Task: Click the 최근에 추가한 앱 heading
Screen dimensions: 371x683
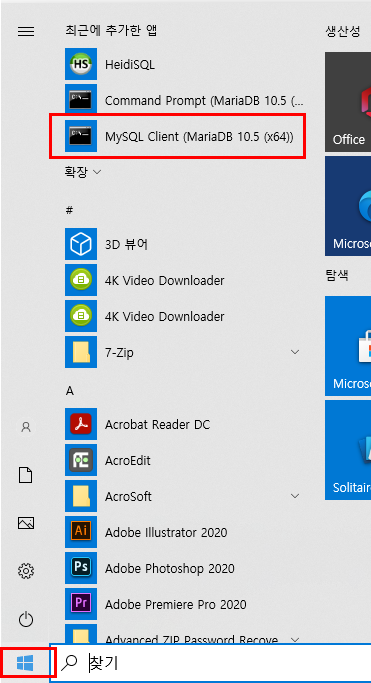Action: click(111, 30)
